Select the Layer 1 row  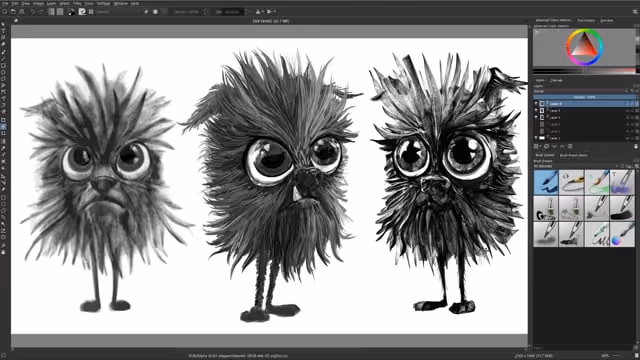586,138
